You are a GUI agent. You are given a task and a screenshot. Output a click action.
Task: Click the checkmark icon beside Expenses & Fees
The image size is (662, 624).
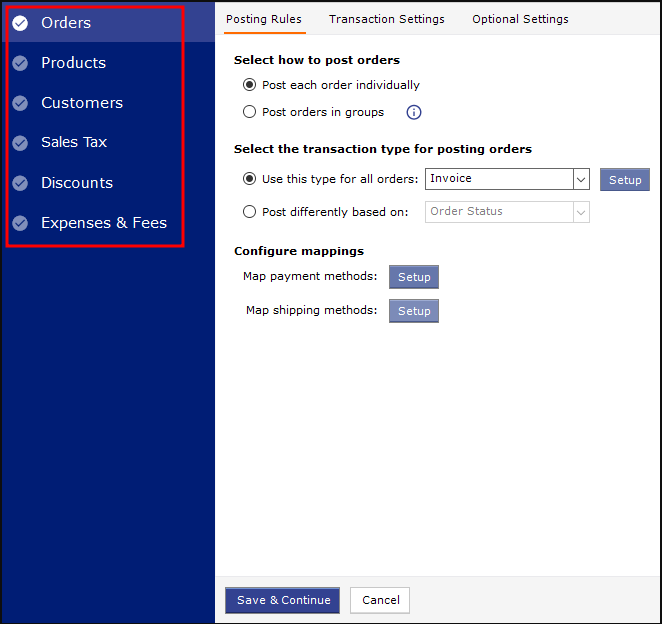pos(20,223)
